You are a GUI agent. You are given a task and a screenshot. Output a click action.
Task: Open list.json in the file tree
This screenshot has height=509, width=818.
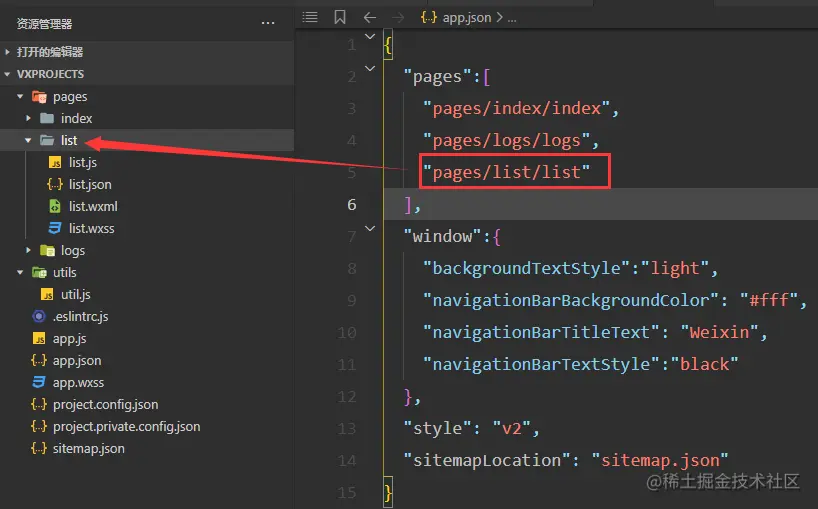(90, 185)
